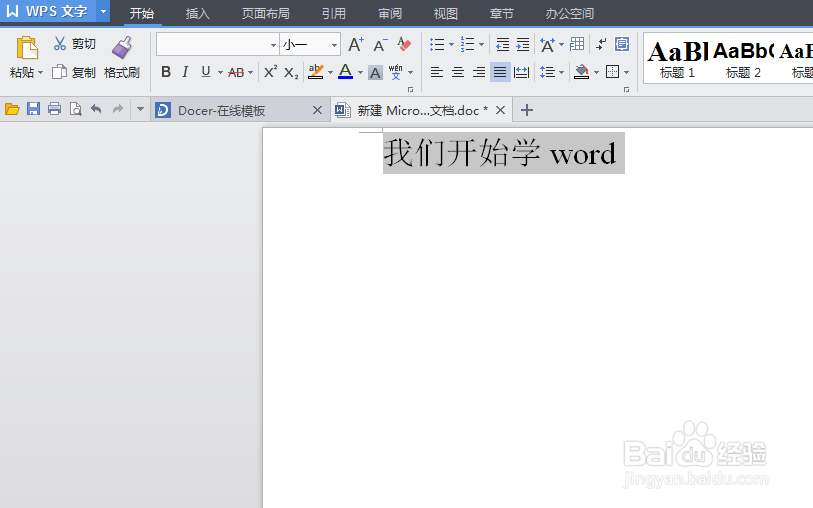Toggle Bold formatting
The width and height of the screenshot is (813, 508).
166,72
